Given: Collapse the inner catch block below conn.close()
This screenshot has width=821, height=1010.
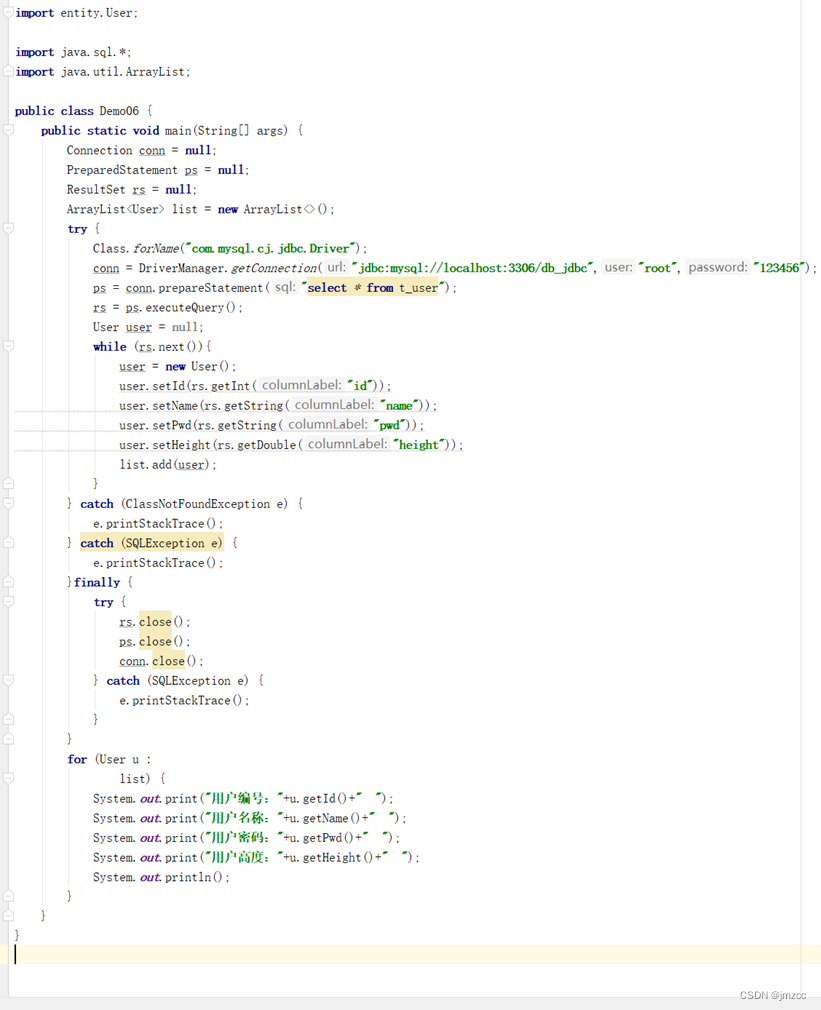Looking at the screenshot, I should click(8, 681).
